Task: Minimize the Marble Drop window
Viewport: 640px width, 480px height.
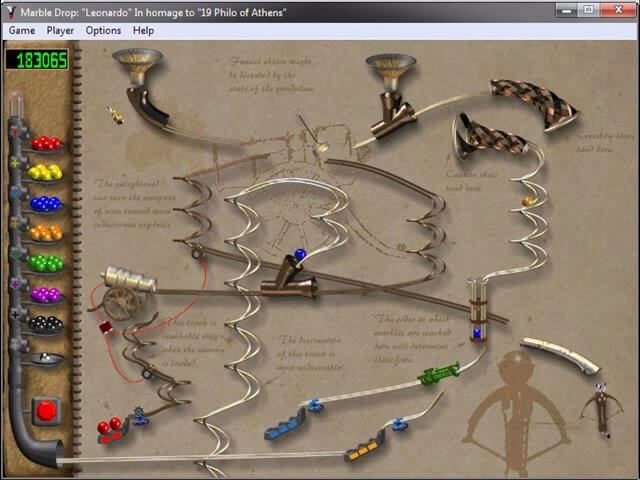Action: click(x=566, y=10)
